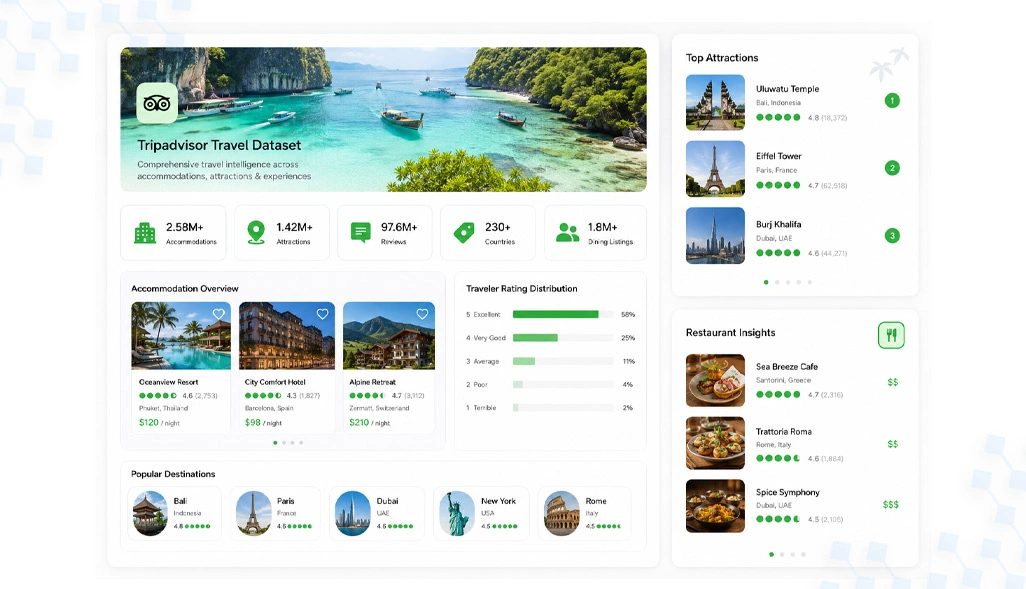Click the 58% value for Excellent
This screenshot has width=1026, height=589.
click(628, 315)
